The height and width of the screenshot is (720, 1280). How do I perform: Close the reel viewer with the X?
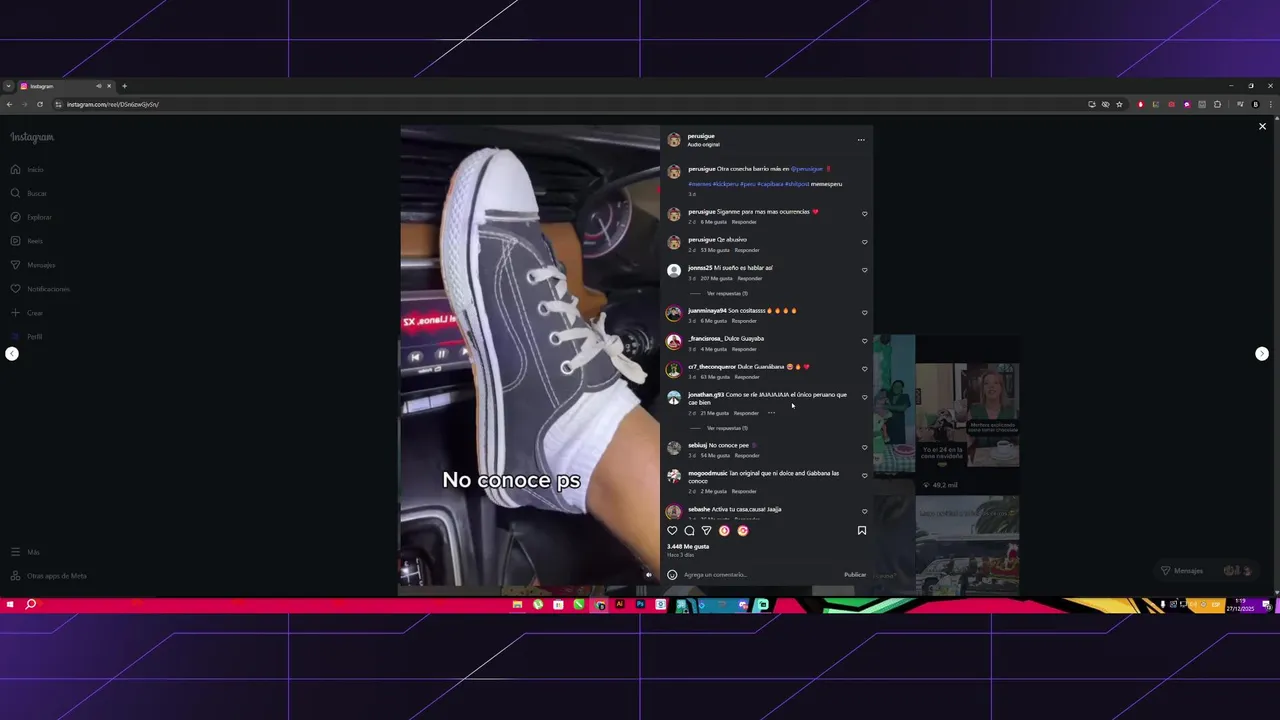(1262, 127)
